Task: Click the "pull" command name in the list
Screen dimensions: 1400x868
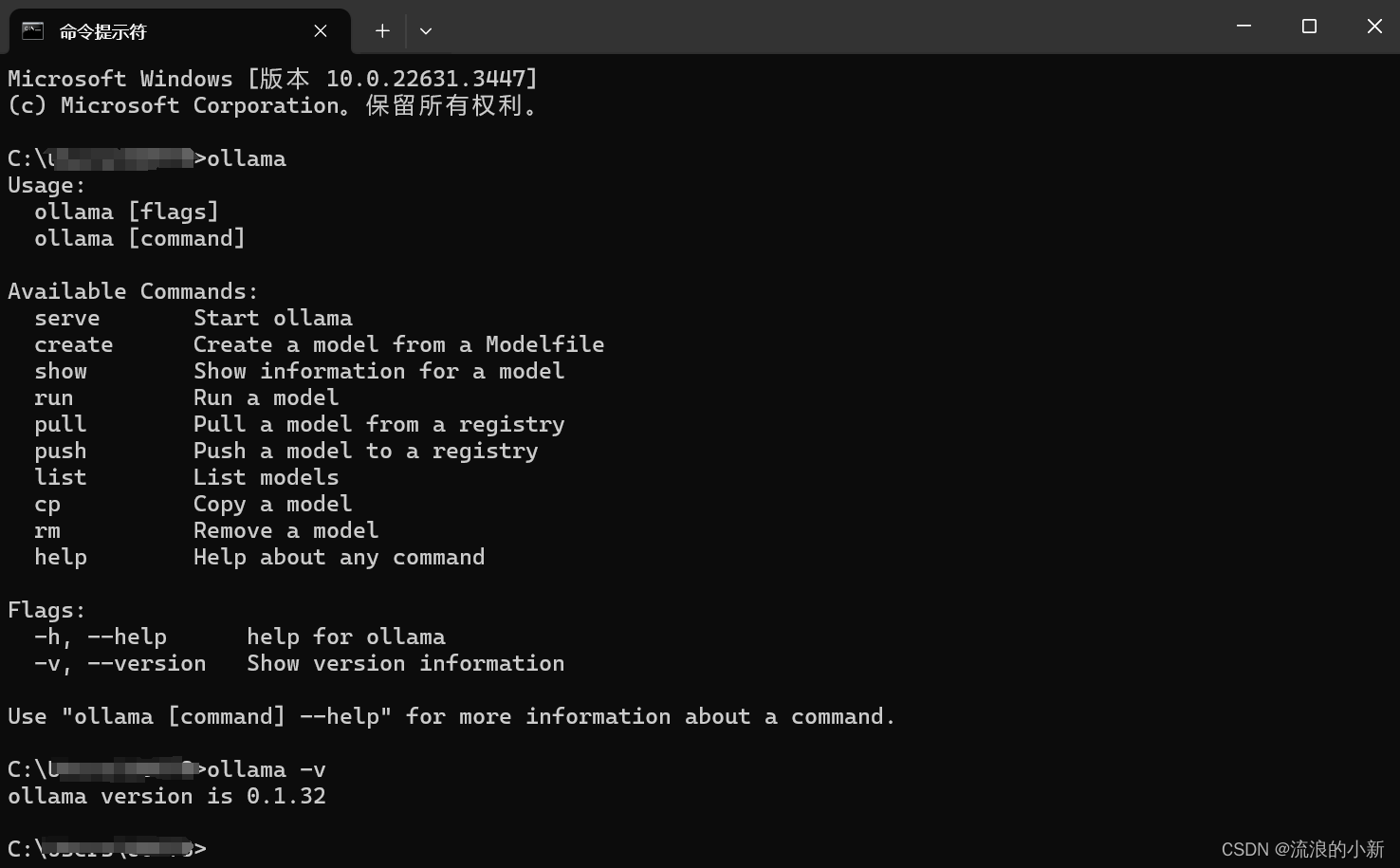Action: point(60,425)
